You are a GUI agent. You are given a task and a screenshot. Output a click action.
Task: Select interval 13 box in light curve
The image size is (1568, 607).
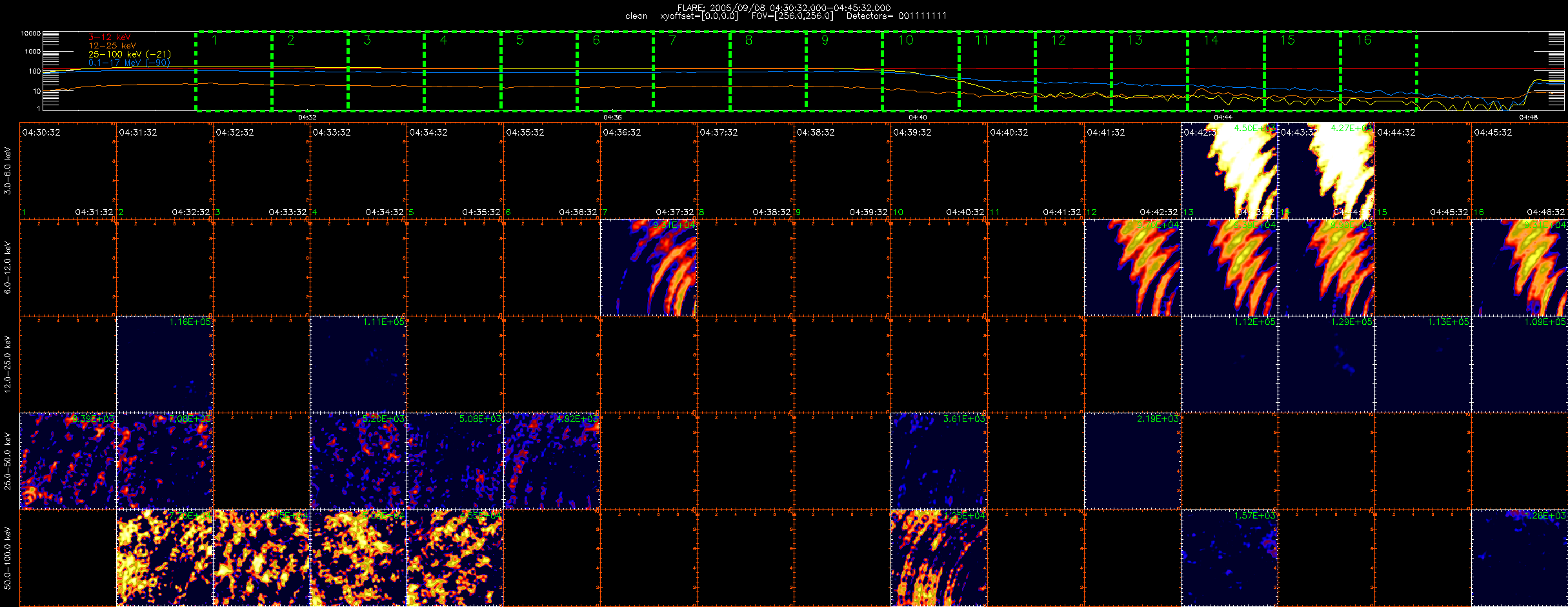click(x=1149, y=71)
